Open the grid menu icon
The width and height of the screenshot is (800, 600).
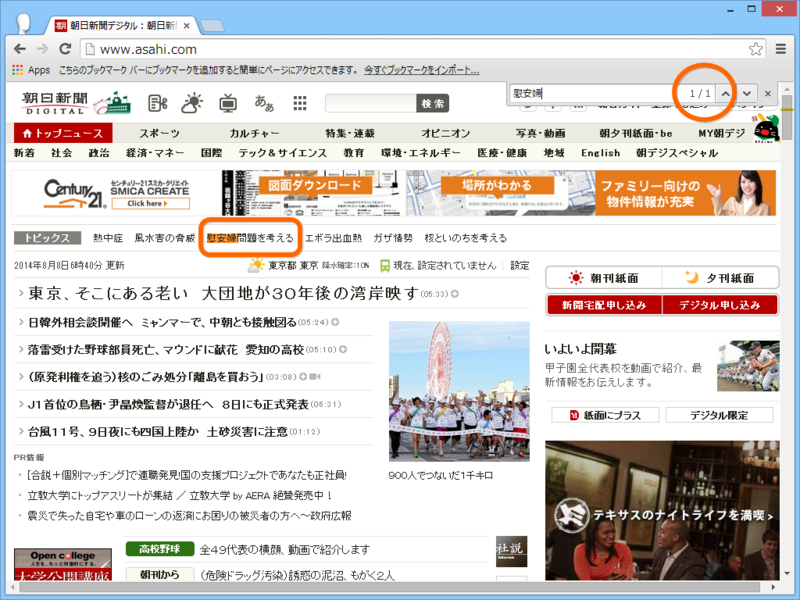300,103
